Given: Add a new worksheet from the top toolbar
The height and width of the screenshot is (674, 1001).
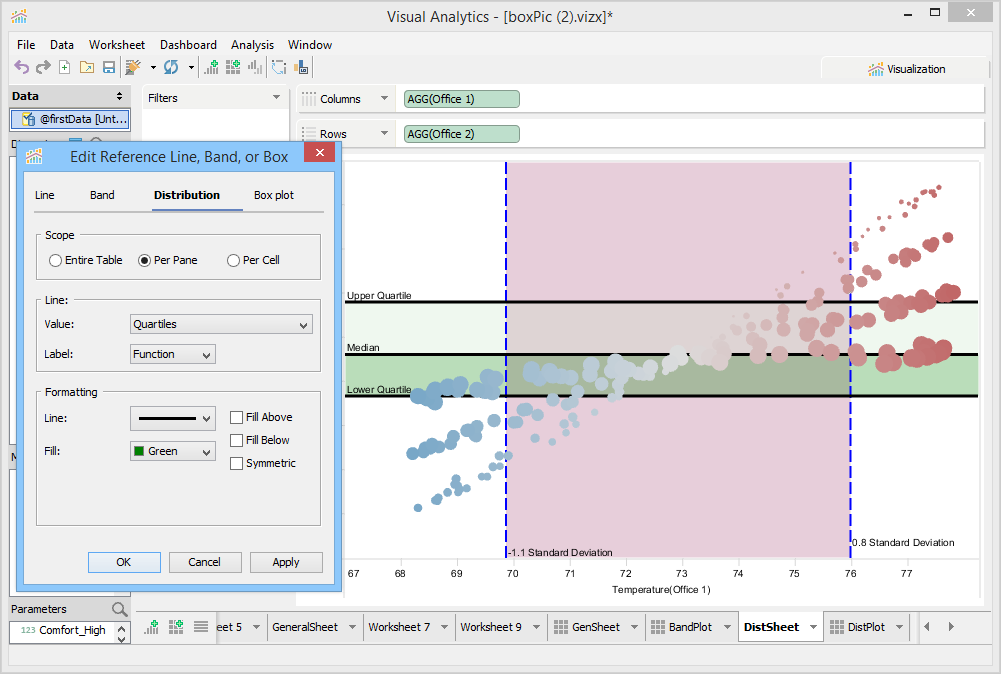Looking at the screenshot, I should tap(211, 67).
